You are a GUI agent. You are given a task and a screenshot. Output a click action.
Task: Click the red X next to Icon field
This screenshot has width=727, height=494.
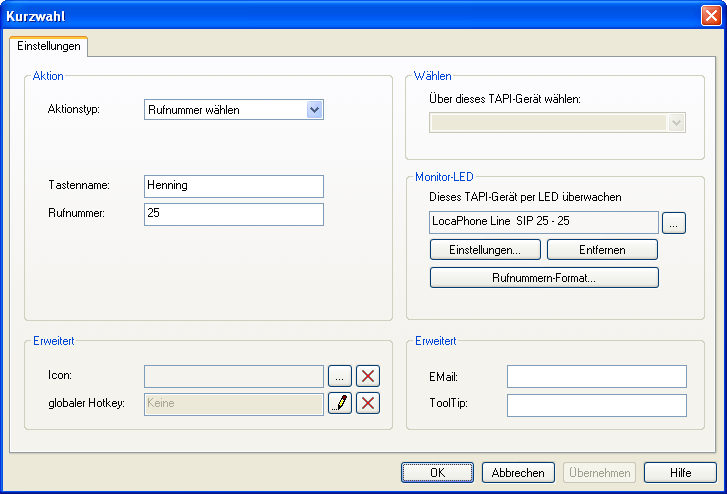tap(368, 376)
